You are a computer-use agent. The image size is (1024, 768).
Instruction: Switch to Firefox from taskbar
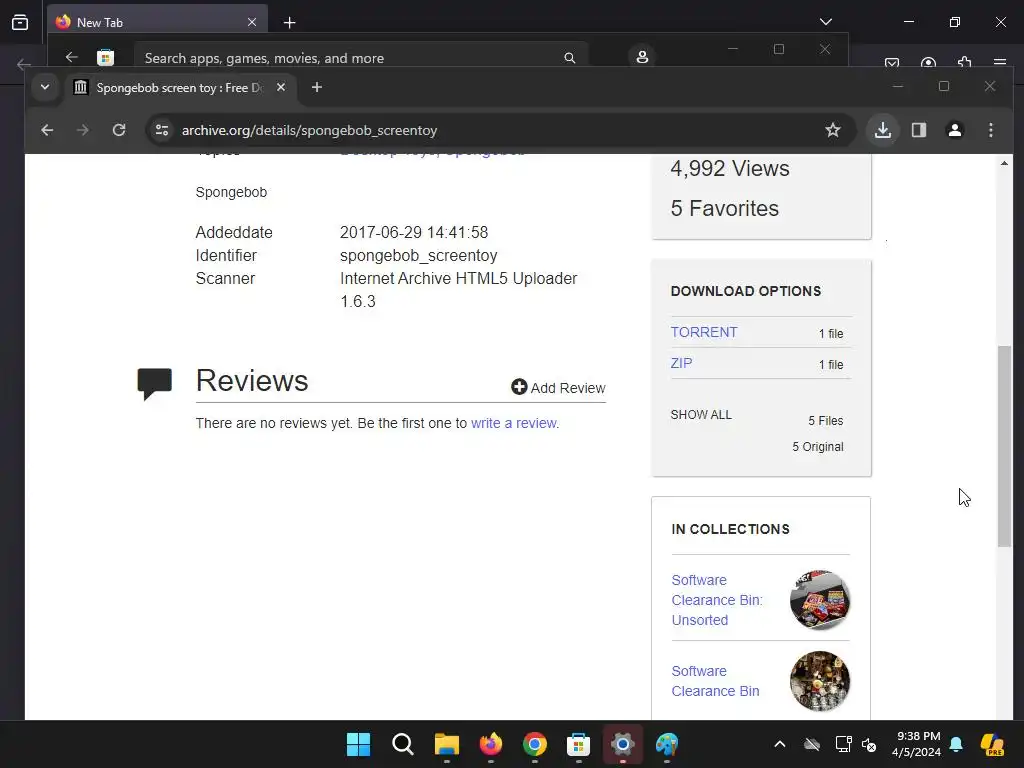(490, 744)
